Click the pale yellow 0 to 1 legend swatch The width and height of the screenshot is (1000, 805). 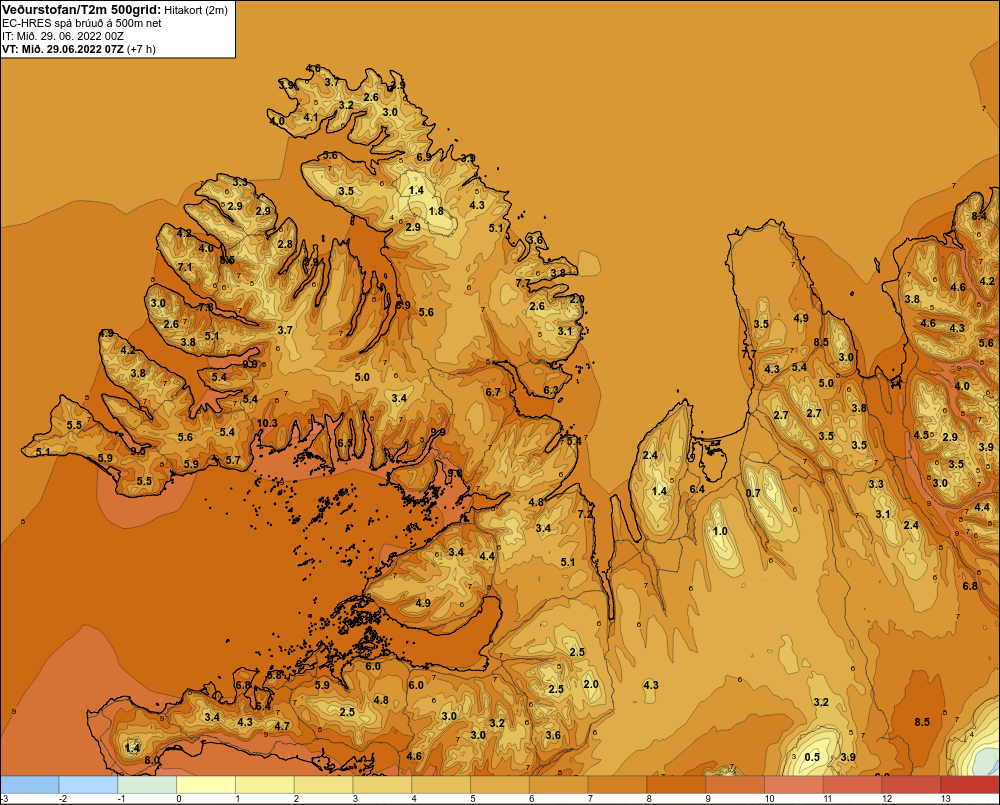click(206, 785)
